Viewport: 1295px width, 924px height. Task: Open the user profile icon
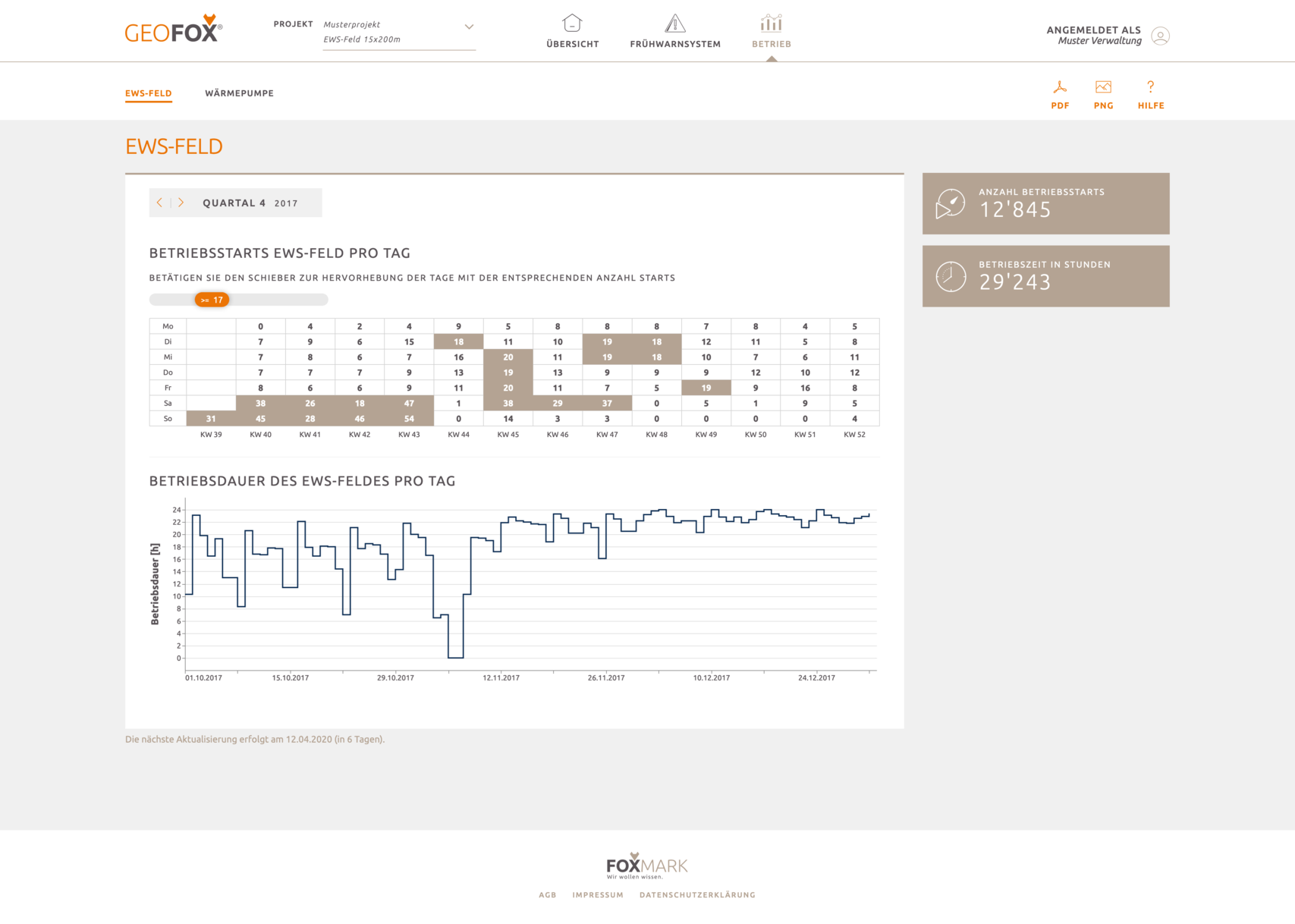point(1160,36)
